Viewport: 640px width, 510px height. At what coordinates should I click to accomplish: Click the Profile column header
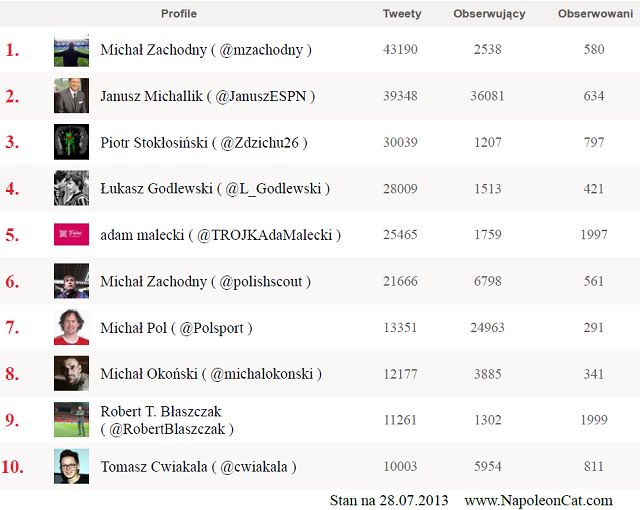click(x=179, y=14)
